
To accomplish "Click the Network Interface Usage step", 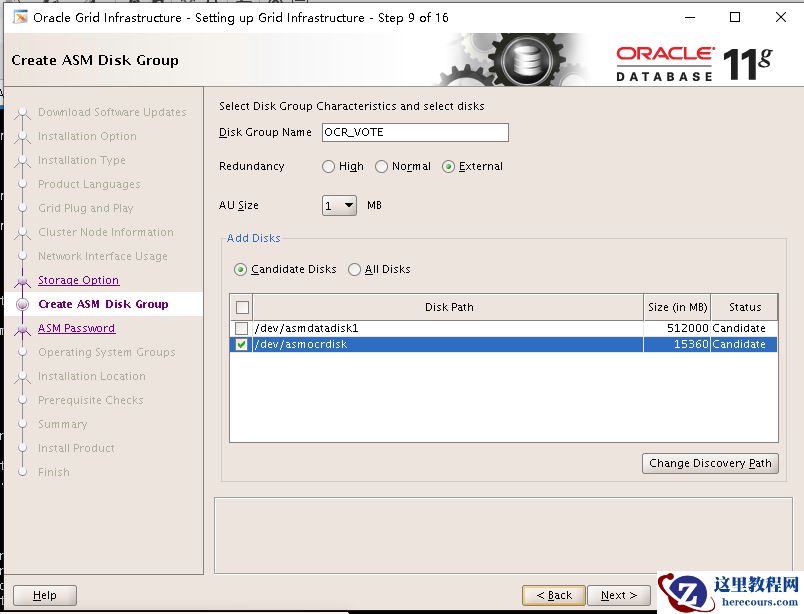I will (x=103, y=256).
